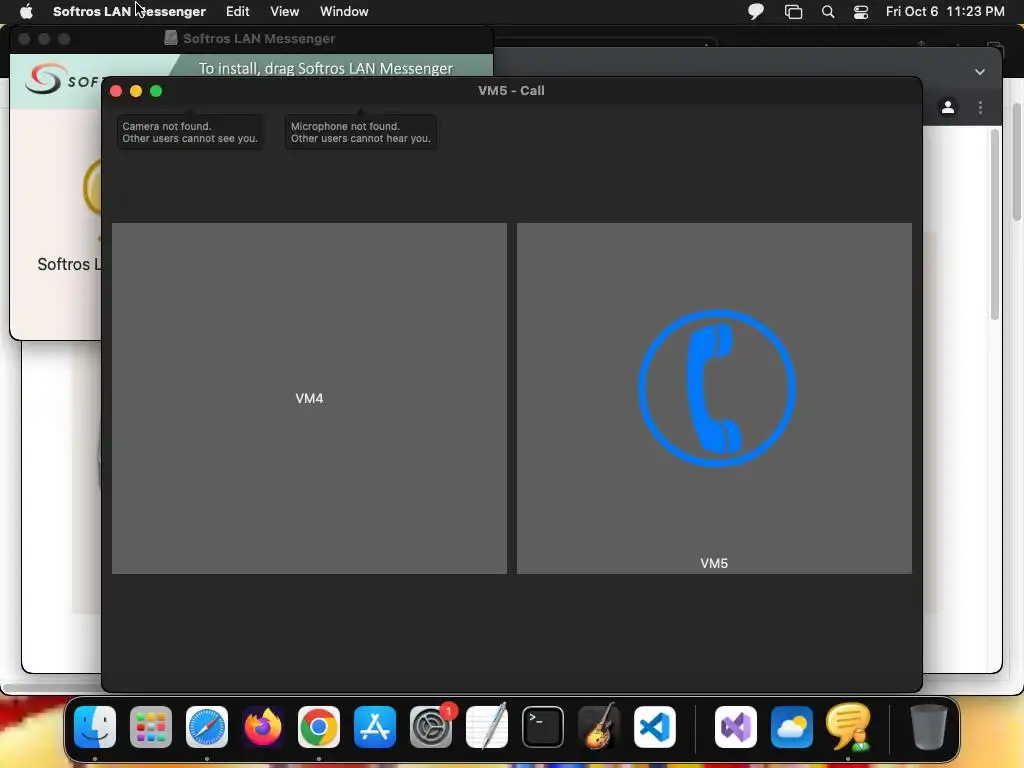This screenshot has width=1024, height=768.
Task: Open the cloud weather app from the Dock
Action: (792, 727)
